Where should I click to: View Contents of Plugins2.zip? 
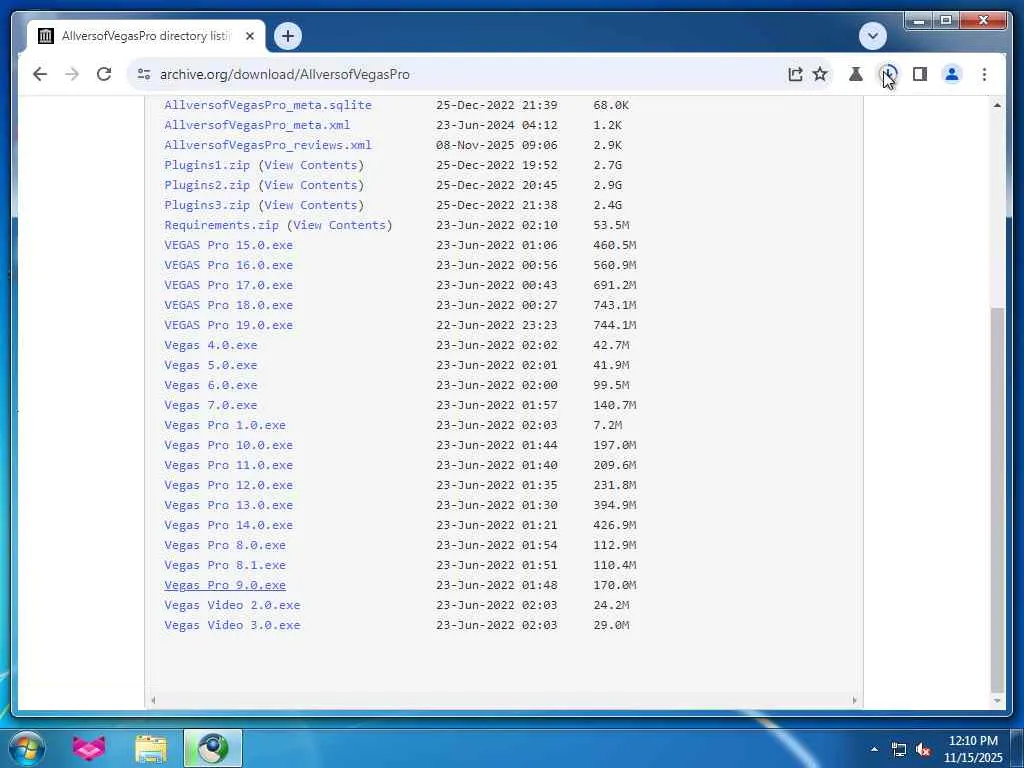tap(311, 185)
